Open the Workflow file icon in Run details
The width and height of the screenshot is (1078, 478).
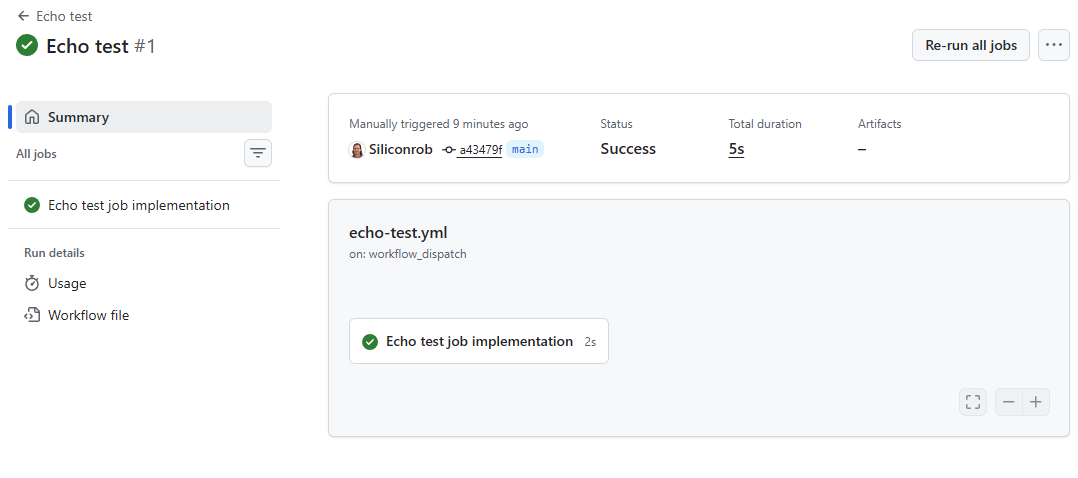tap(32, 315)
